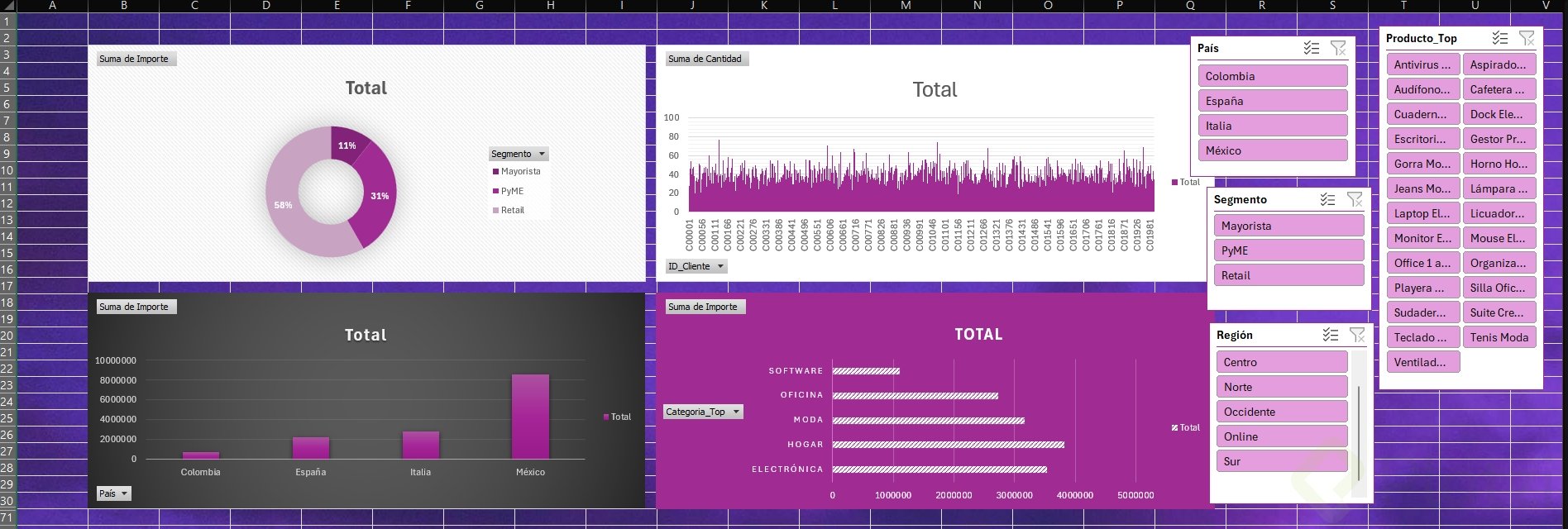
Task: Select Lámpara product slicer button
Action: click(x=1499, y=188)
